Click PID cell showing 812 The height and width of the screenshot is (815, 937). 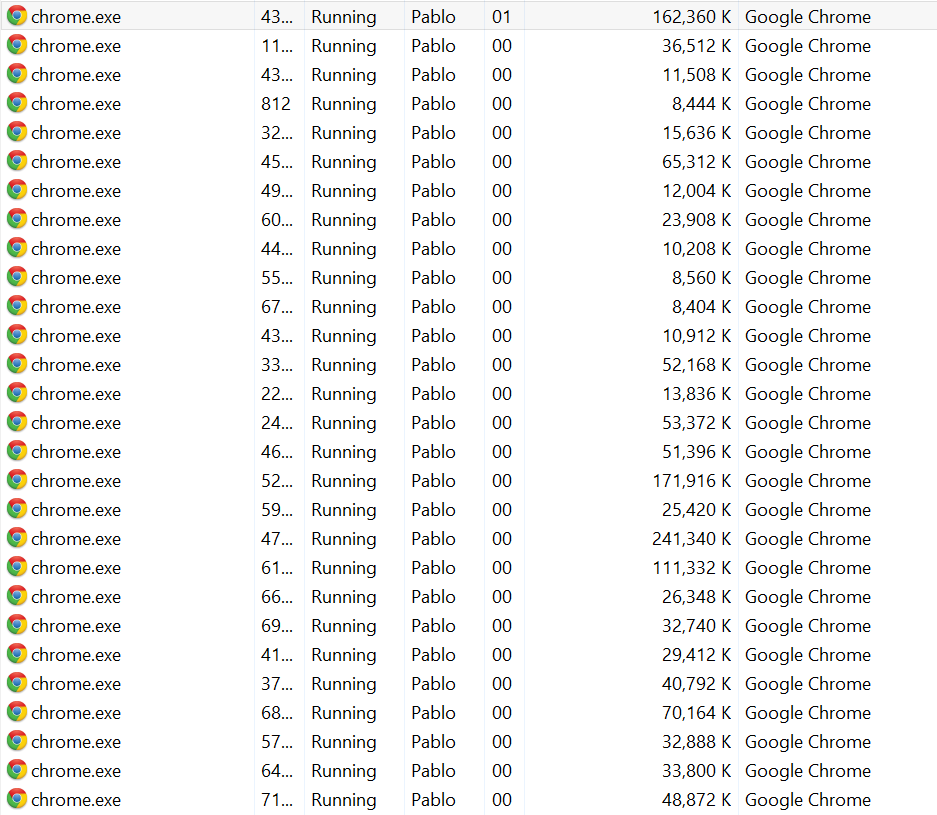click(275, 103)
